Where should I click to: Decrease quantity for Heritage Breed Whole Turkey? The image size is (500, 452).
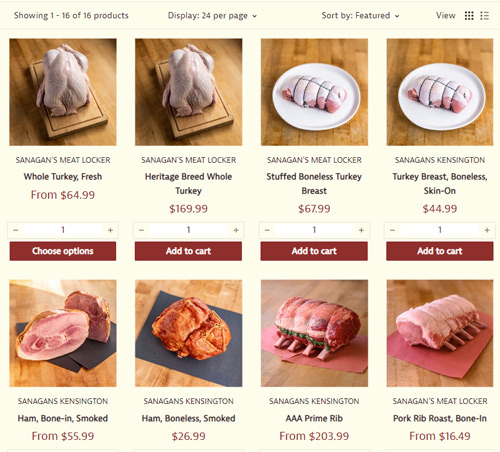pos(141,230)
